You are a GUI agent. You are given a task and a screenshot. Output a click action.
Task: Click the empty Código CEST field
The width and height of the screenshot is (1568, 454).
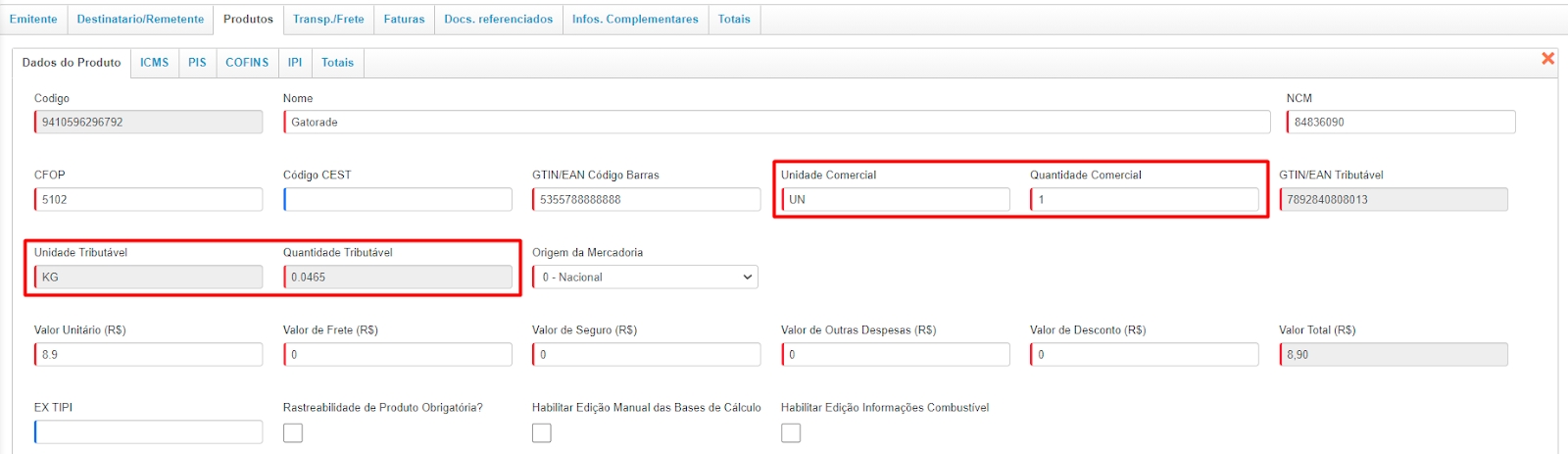(397, 199)
